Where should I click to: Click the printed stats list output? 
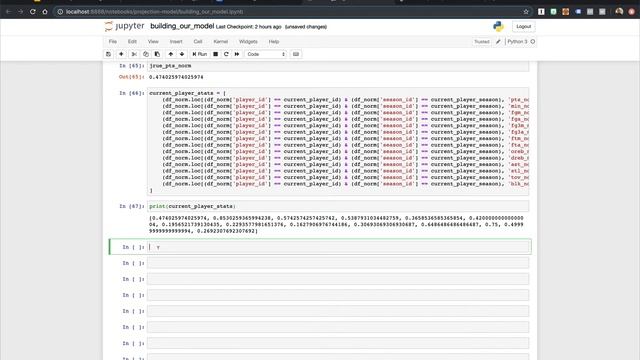(336, 224)
